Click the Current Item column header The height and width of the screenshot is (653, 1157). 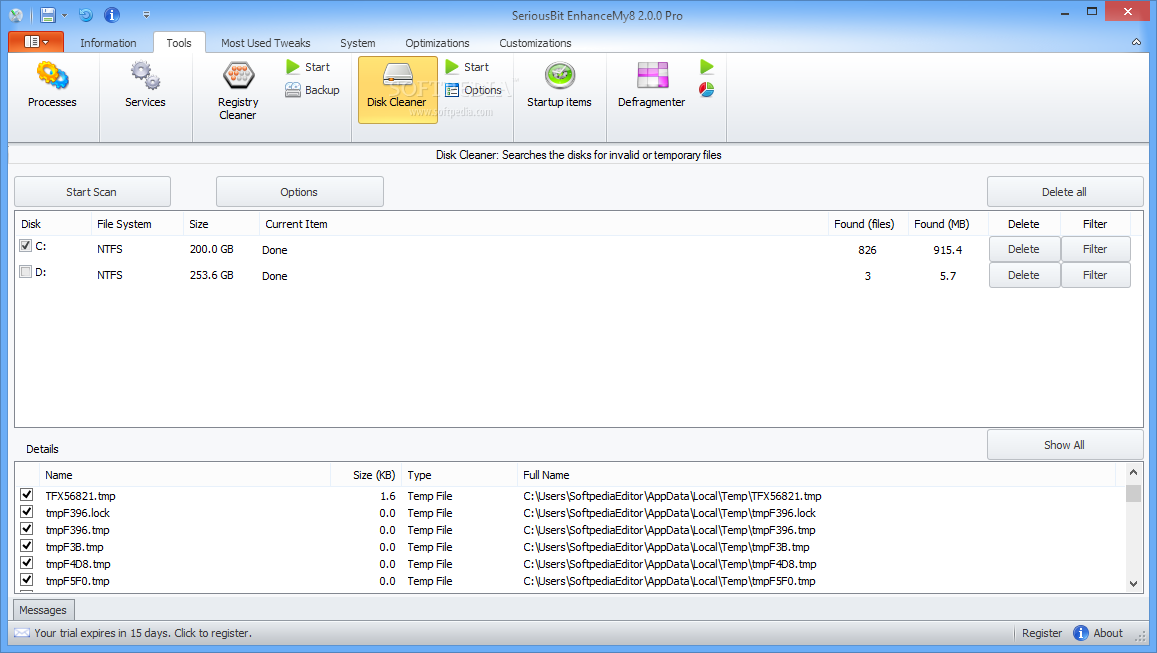(x=543, y=224)
